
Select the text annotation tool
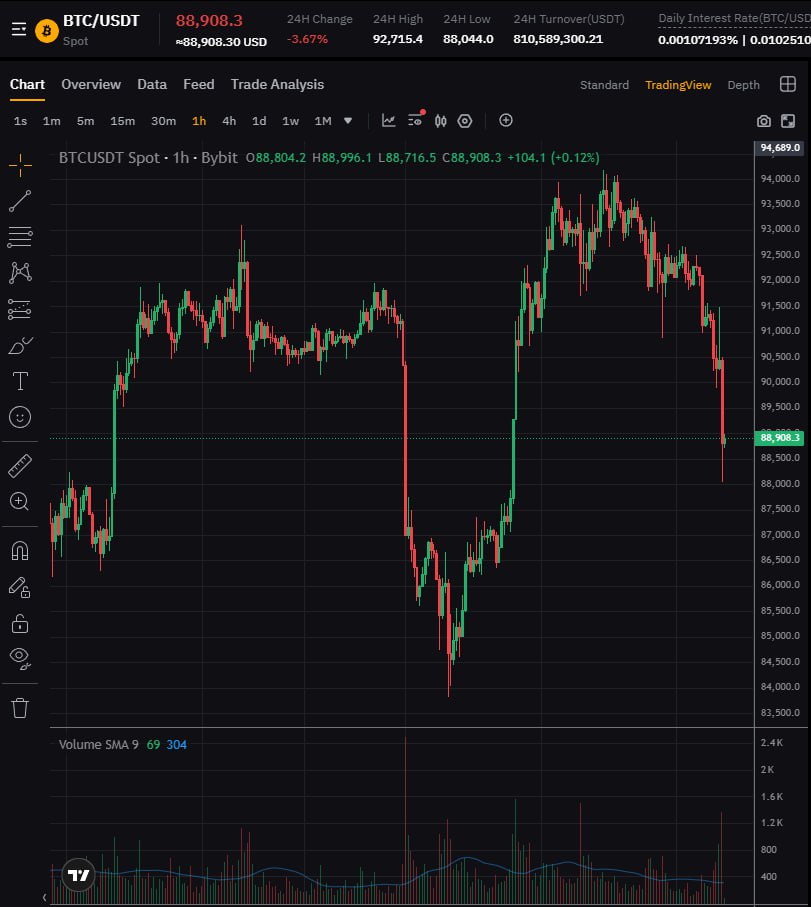click(20, 381)
